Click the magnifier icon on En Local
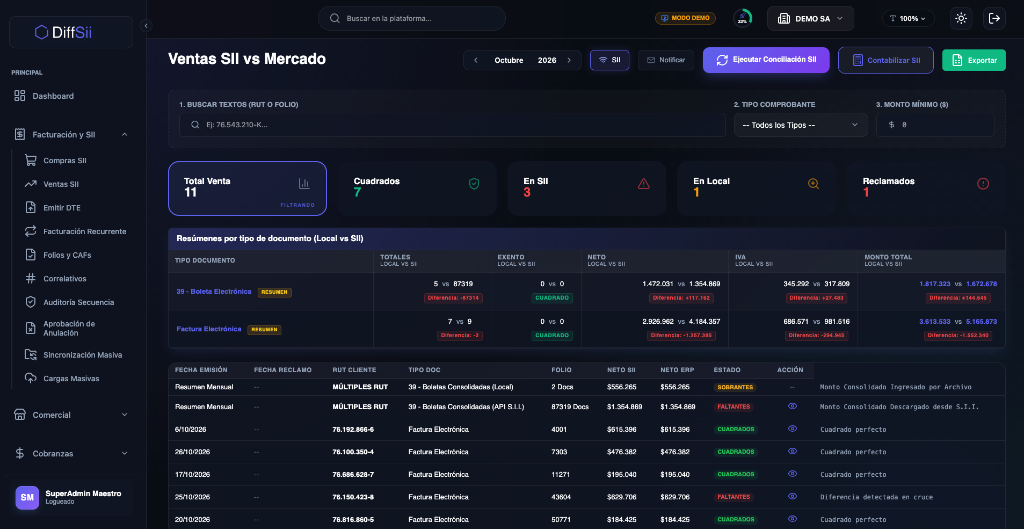This screenshot has height=529, width=1024. pos(813,184)
